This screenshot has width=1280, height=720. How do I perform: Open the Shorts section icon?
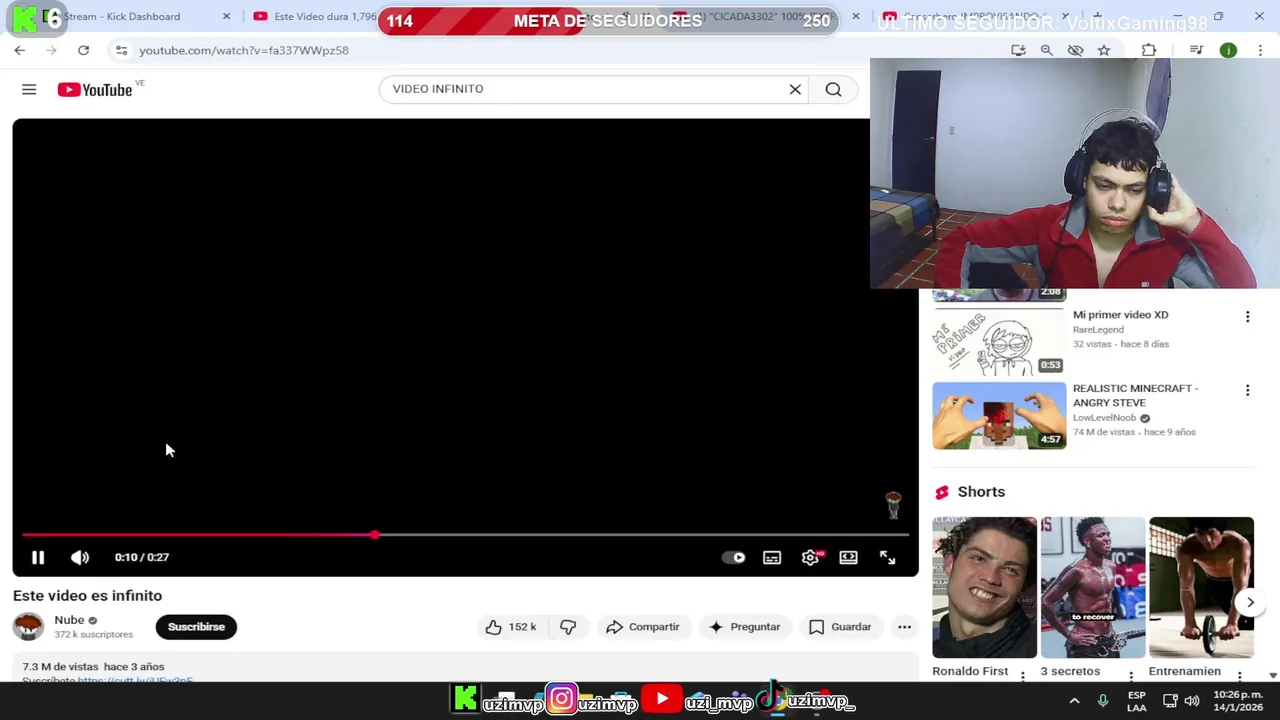(941, 492)
